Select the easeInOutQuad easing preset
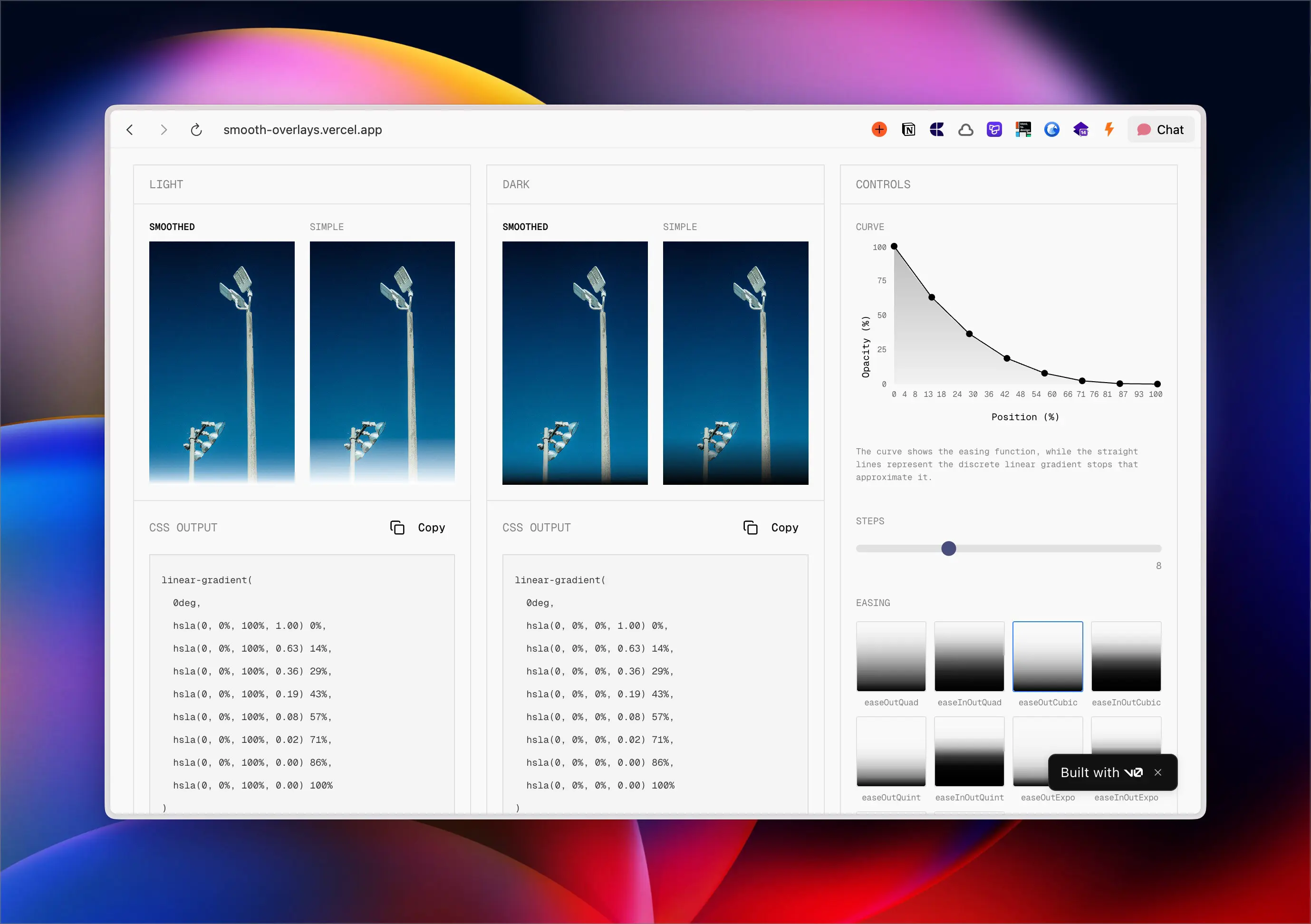The height and width of the screenshot is (924, 1311). click(x=969, y=657)
